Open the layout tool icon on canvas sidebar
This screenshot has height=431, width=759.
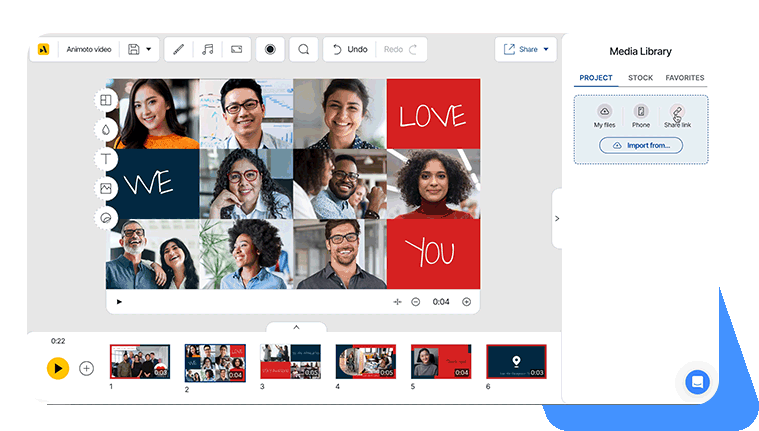tap(106, 100)
